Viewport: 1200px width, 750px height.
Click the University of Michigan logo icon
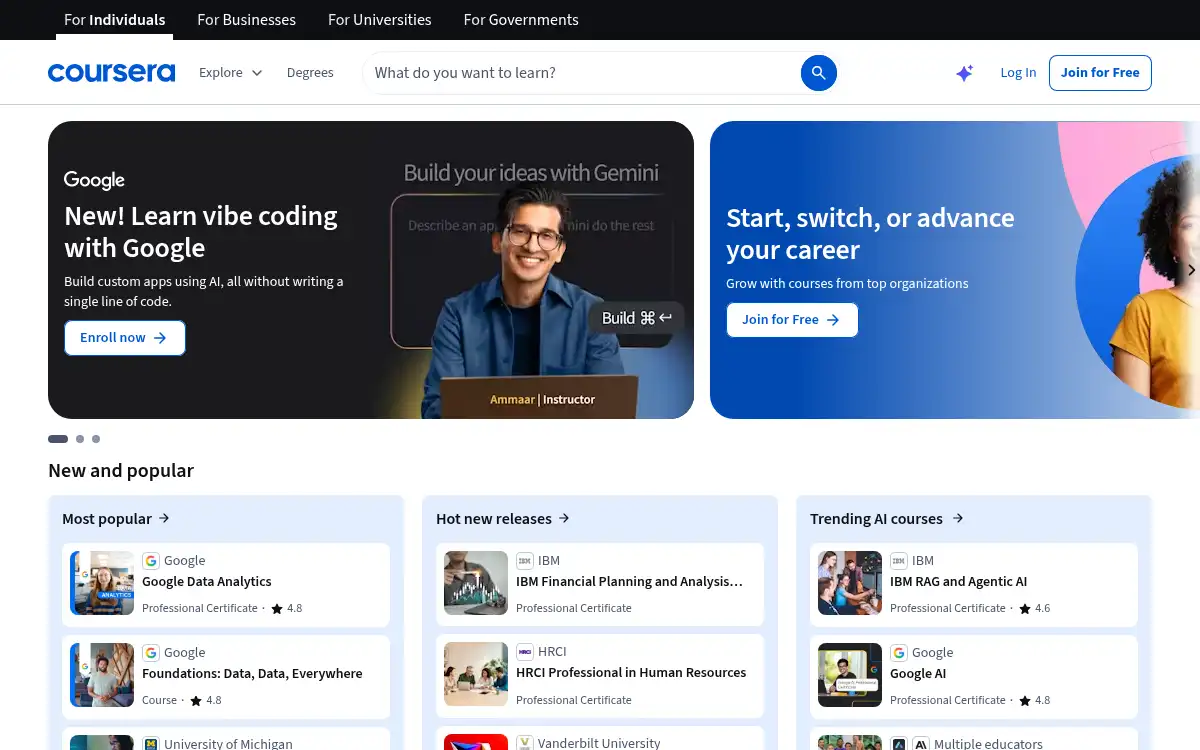[151, 744]
